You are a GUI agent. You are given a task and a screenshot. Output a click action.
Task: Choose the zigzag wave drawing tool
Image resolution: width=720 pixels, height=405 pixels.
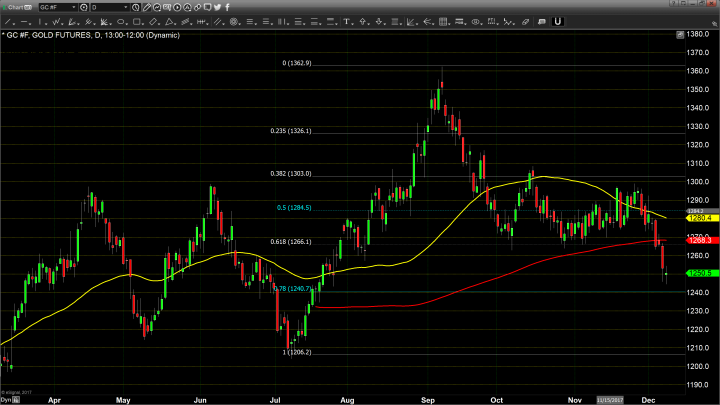56,22
